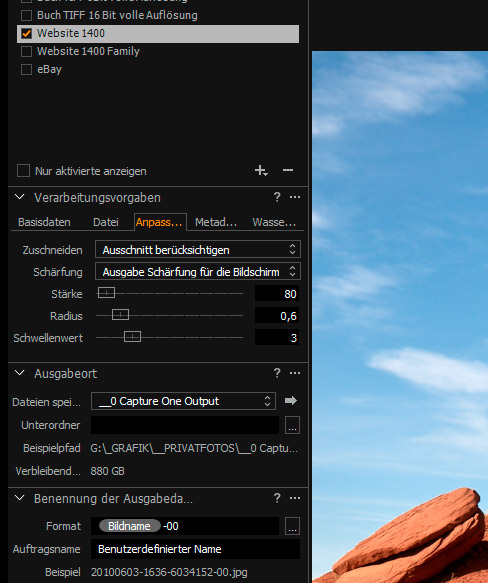Uncheck the Website 1400 recipe
The image size is (488, 583).
[x=26, y=33]
